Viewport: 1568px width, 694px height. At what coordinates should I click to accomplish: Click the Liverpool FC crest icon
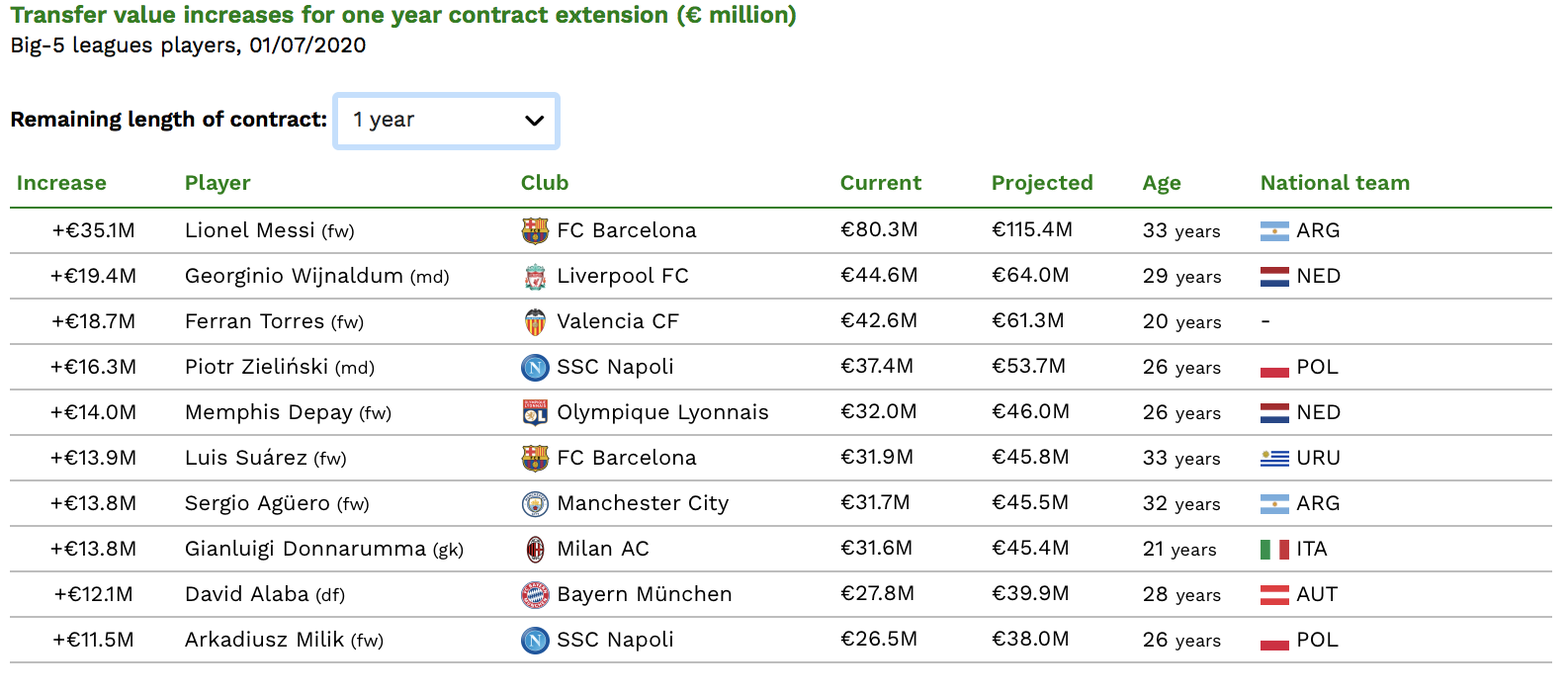tap(535, 276)
